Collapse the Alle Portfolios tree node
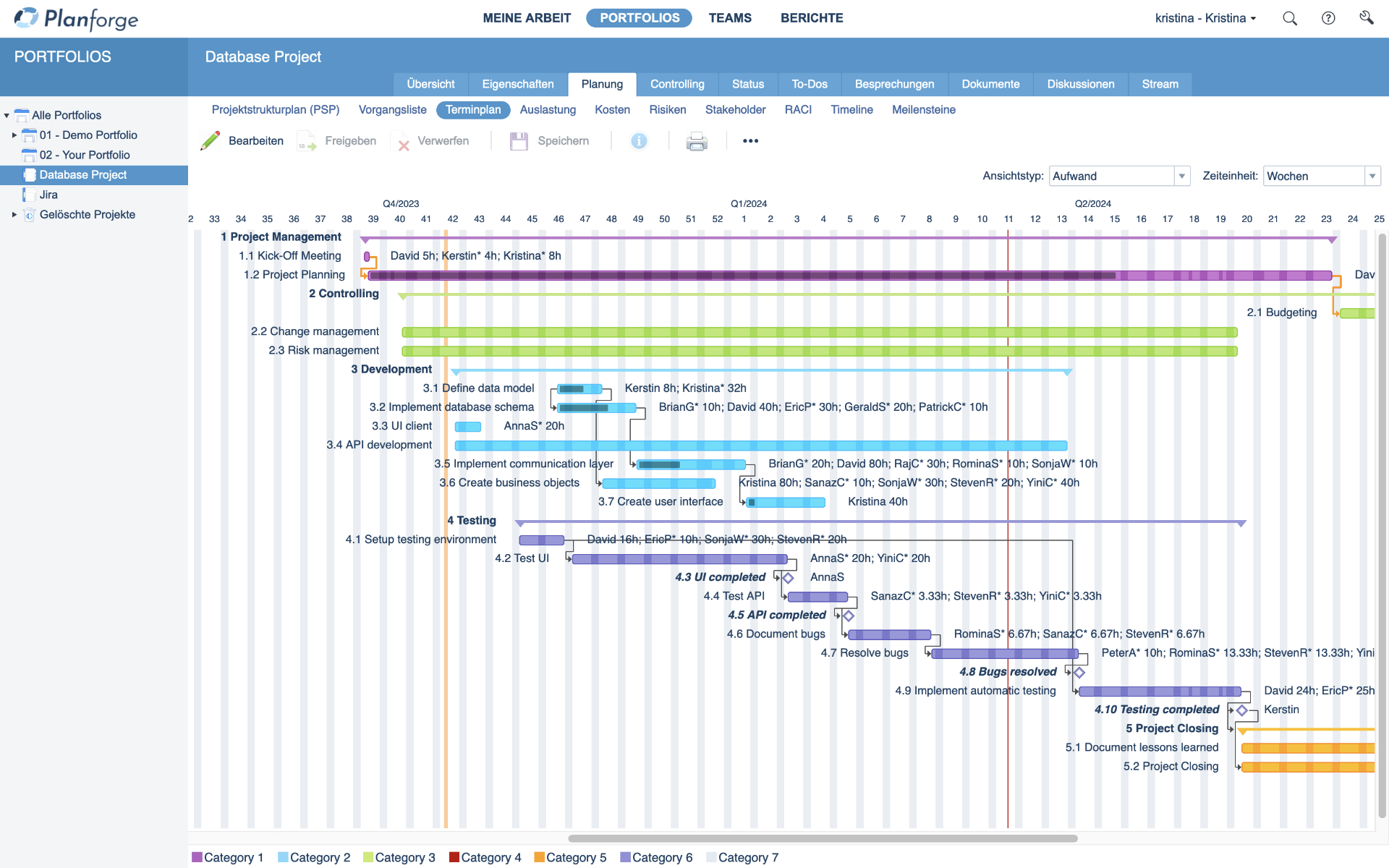The height and width of the screenshot is (868, 1389). [7, 115]
